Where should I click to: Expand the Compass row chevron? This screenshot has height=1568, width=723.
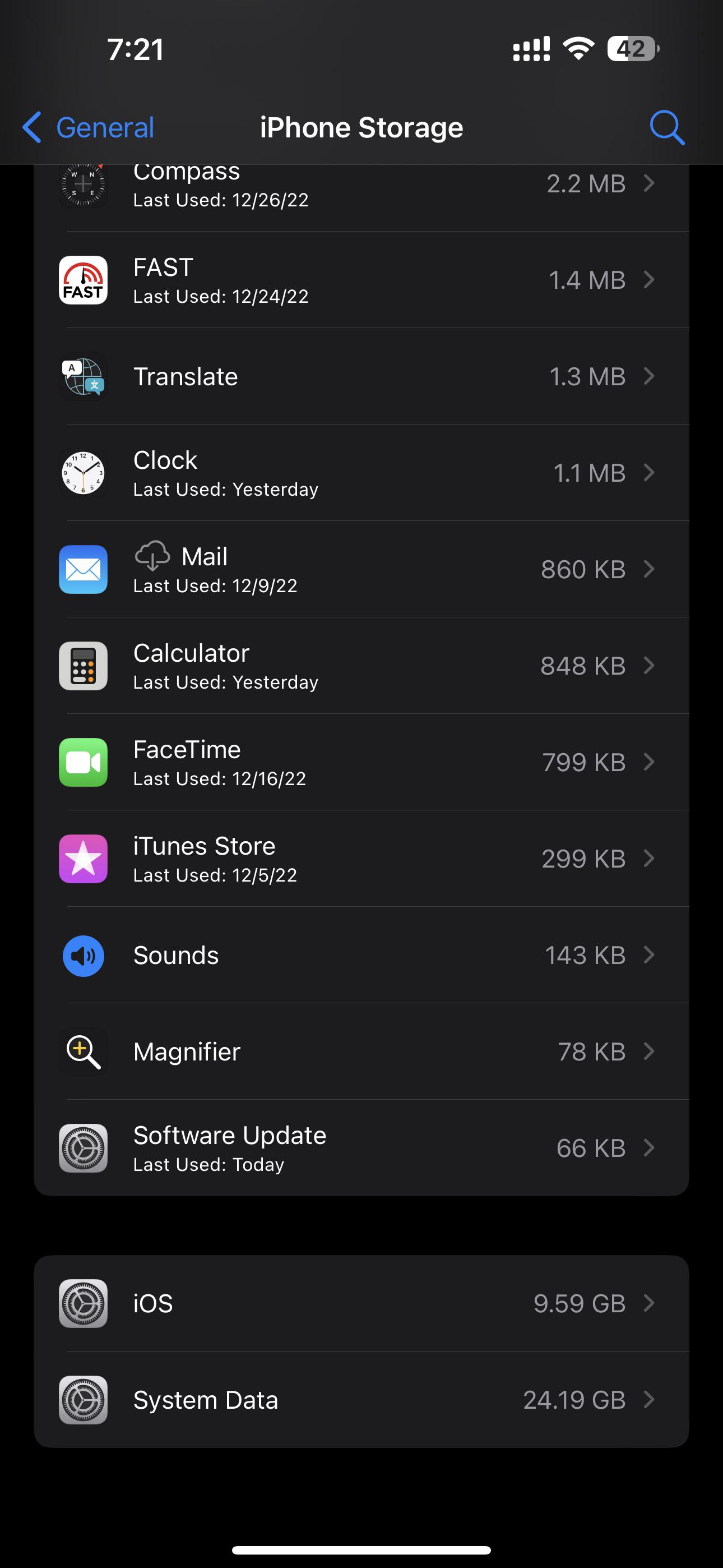[649, 183]
